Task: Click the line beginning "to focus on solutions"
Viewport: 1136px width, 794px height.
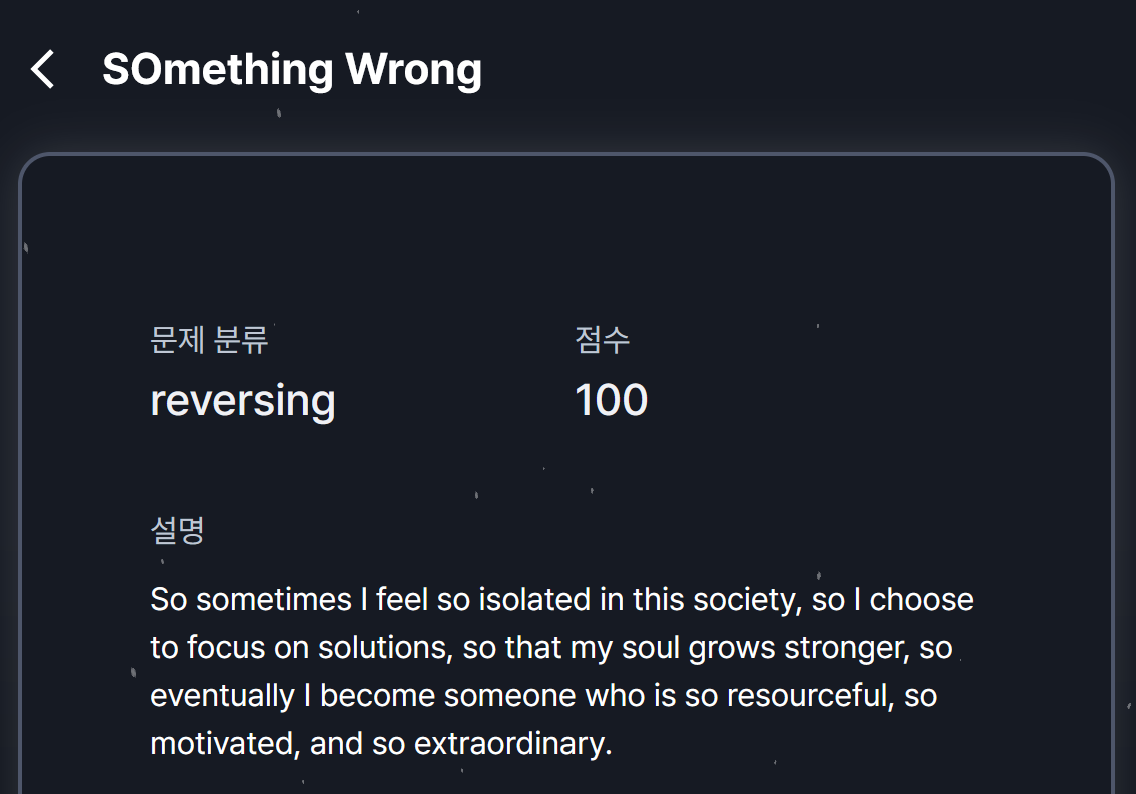Action: [550, 648]
